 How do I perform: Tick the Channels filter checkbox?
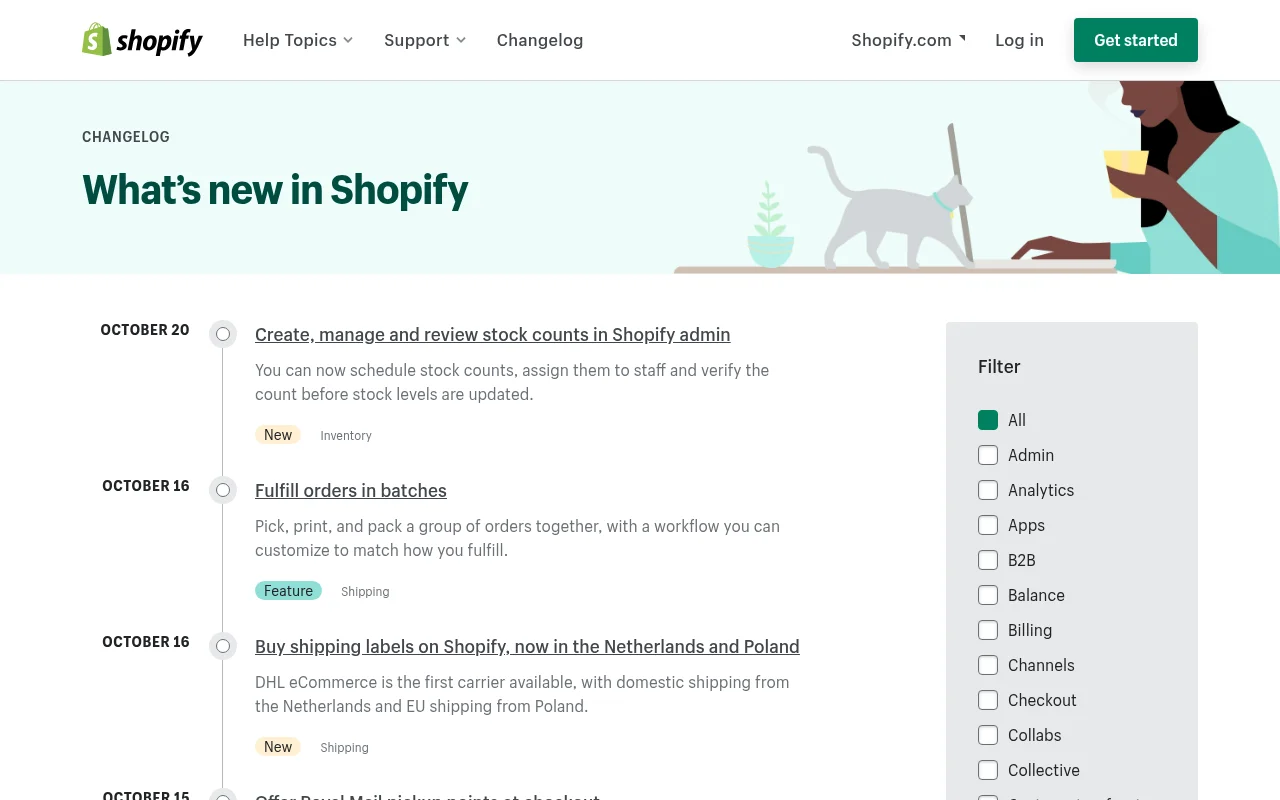pyautogui.click(x=988, y=665)
